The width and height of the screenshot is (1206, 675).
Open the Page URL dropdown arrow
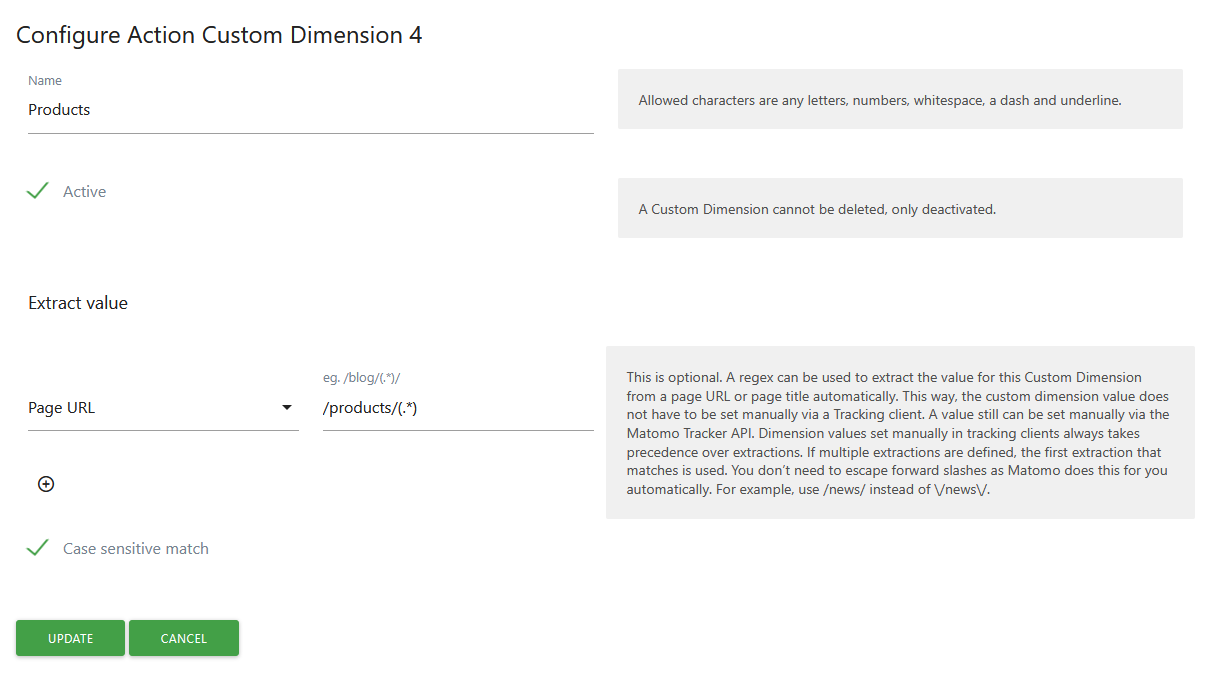pos(287,408)
